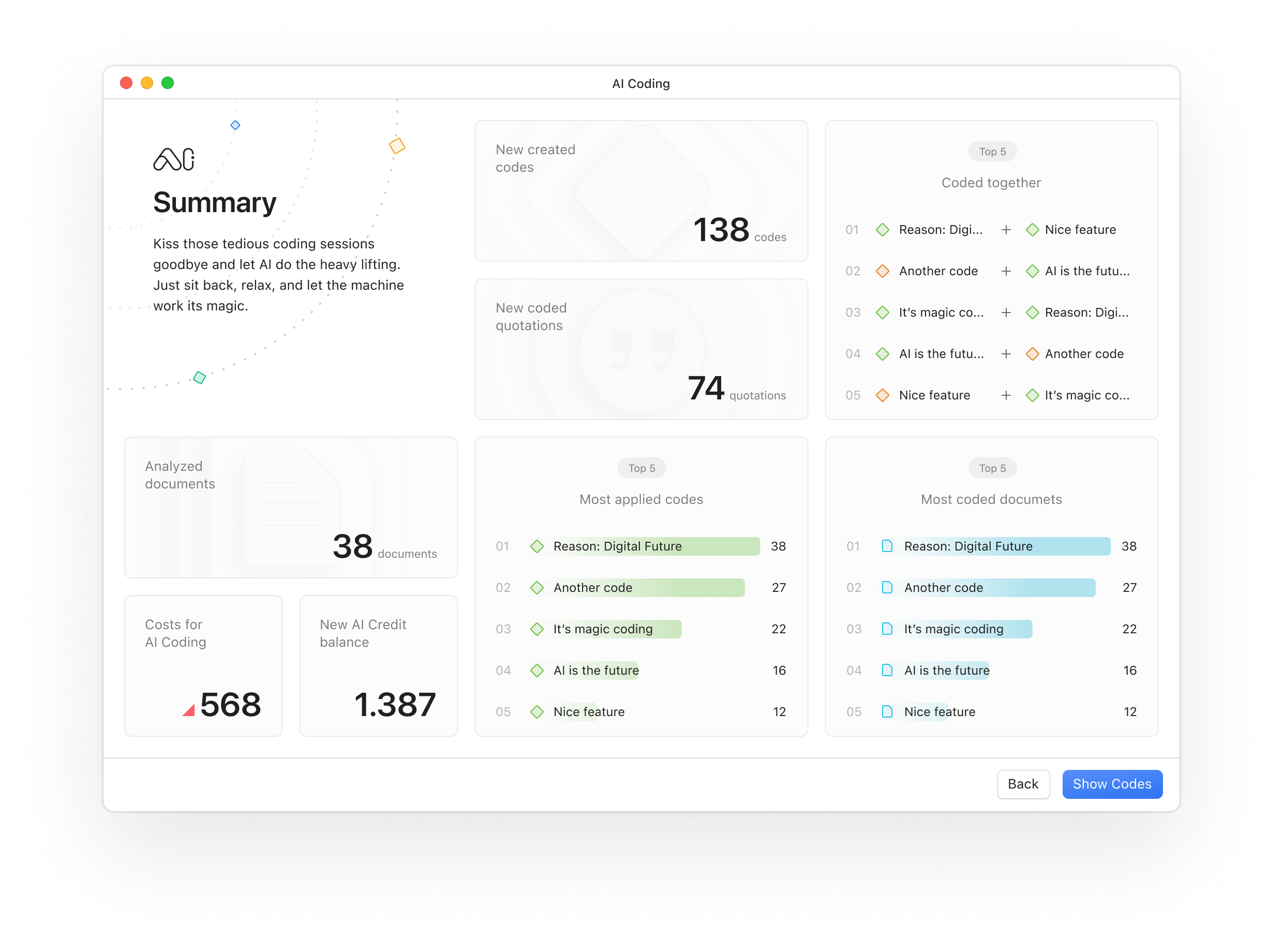Screen dimensions: 1283x952
Task: Click the New AI Credit balance card
Action: pyautogui.click(x=378, y=665)
